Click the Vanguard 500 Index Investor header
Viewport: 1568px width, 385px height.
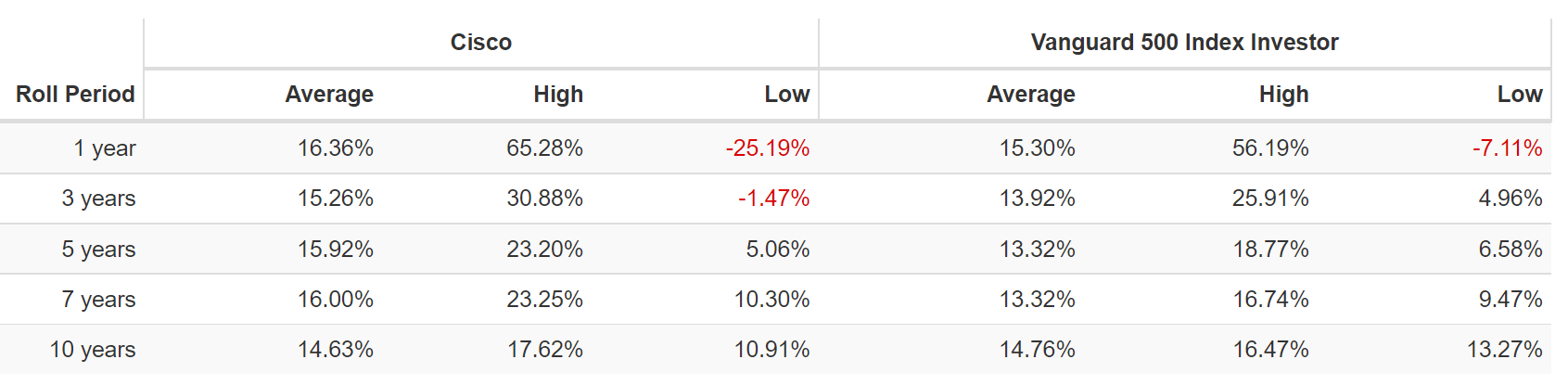point(1184,43)
